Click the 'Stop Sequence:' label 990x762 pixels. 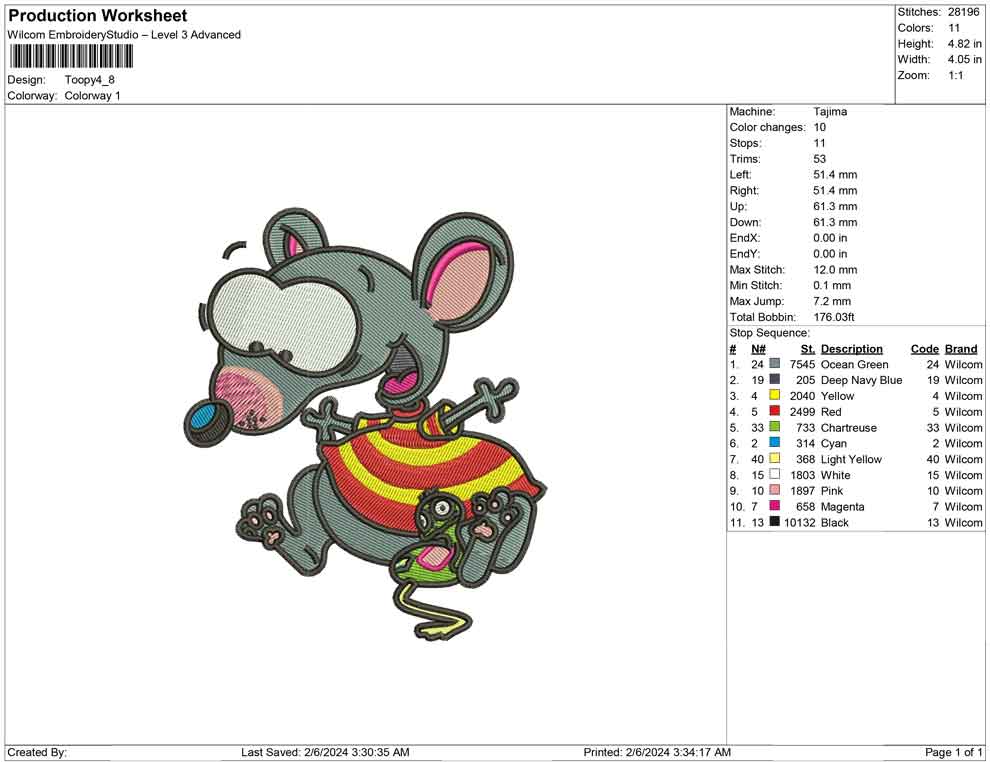click(770, 333)
